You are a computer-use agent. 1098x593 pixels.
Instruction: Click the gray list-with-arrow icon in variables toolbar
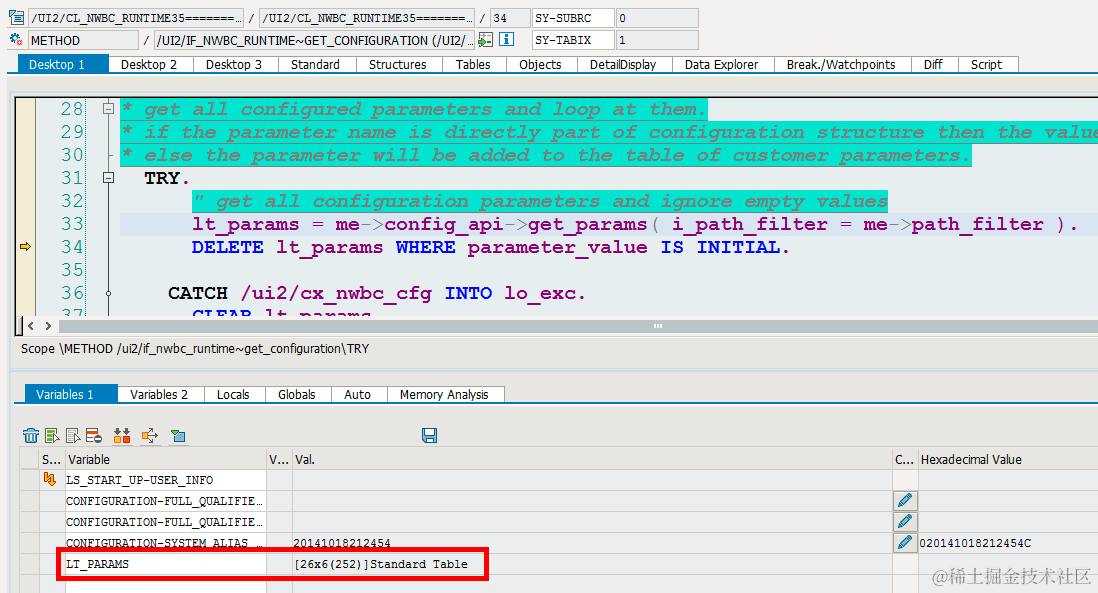click(x=73, y=435)
